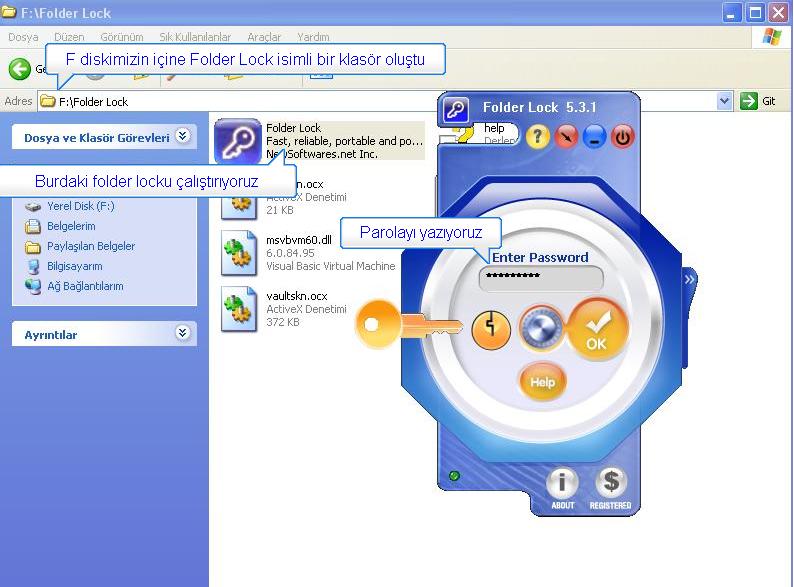The width and height of the screenshot is (794, 587).
Task: Click the red crossed-out circle icon
Action: click(566, 137)
